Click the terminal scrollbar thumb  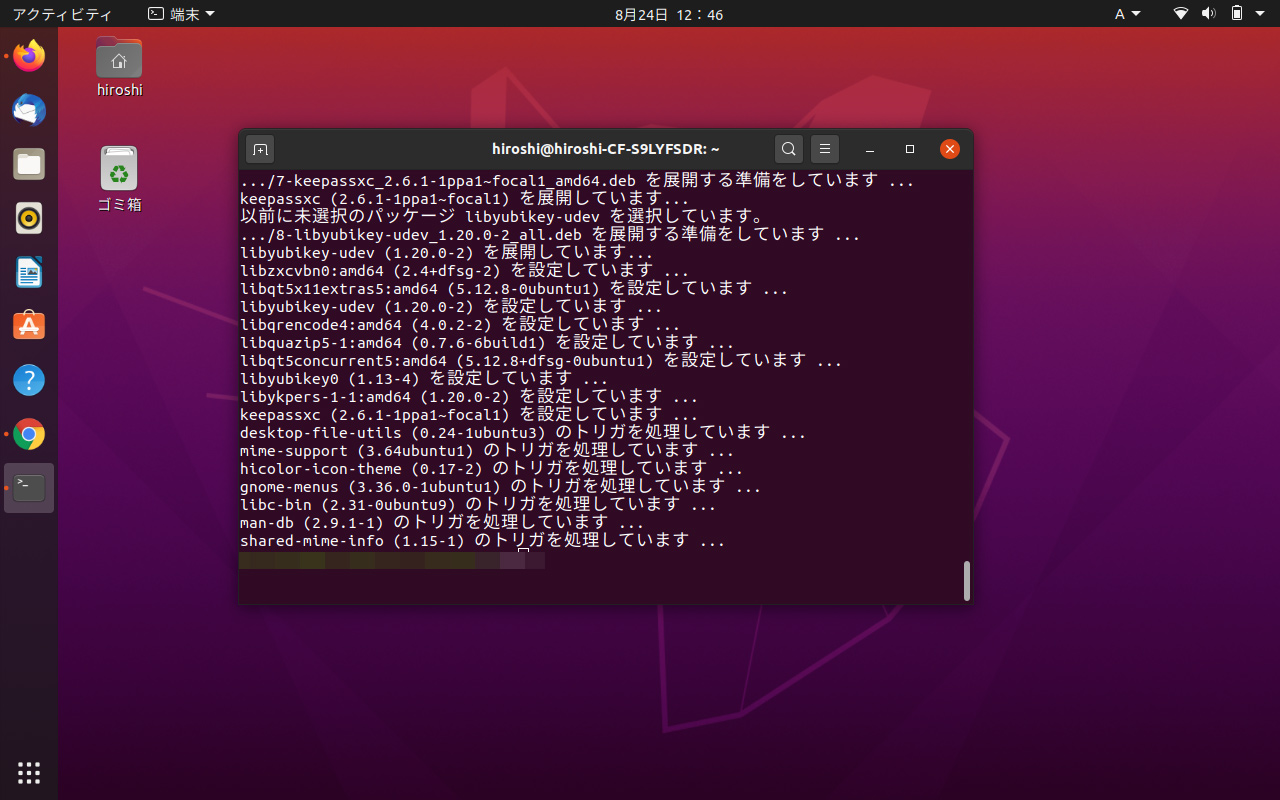coord(967,581)
